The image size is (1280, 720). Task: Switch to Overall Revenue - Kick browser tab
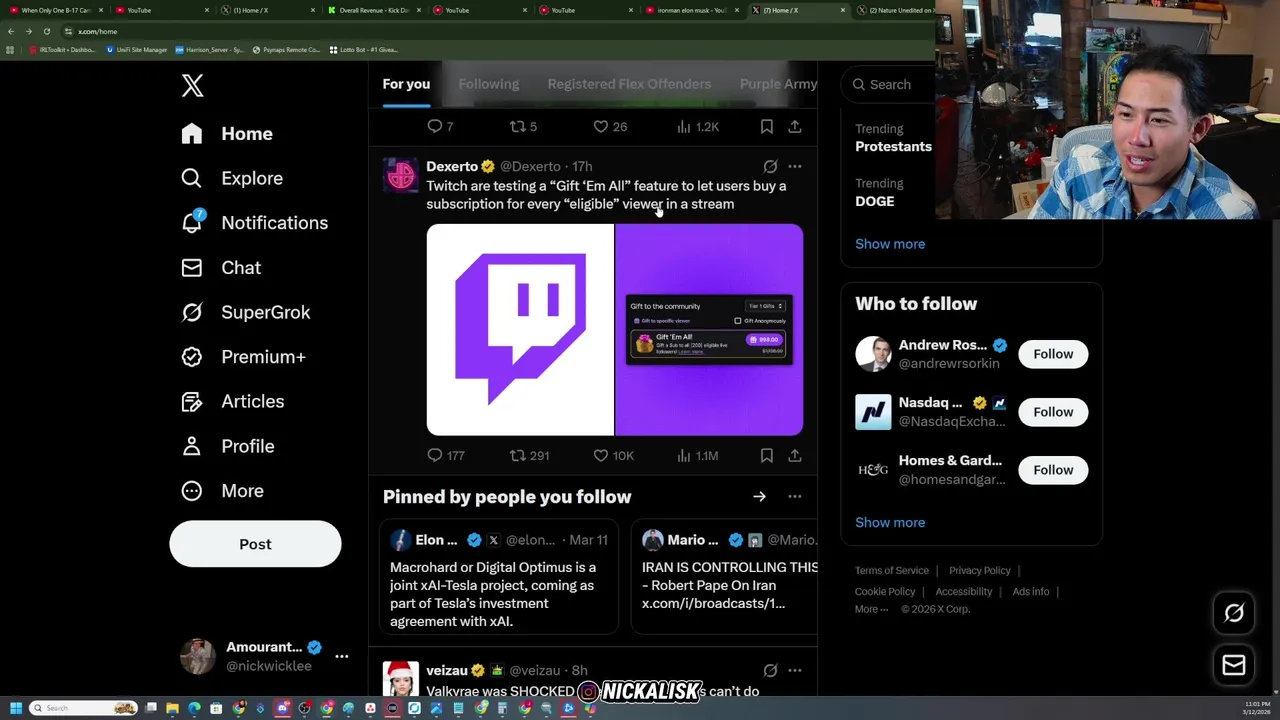pyautogui.click(x=374, y=10)
